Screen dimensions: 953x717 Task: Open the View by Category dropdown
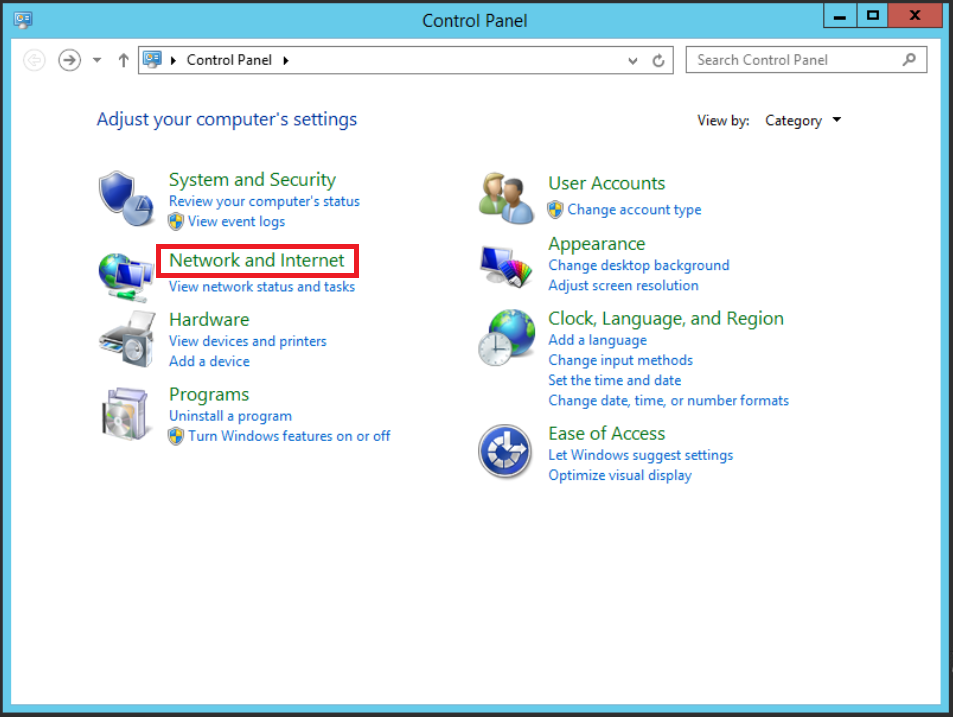[803, 121]
